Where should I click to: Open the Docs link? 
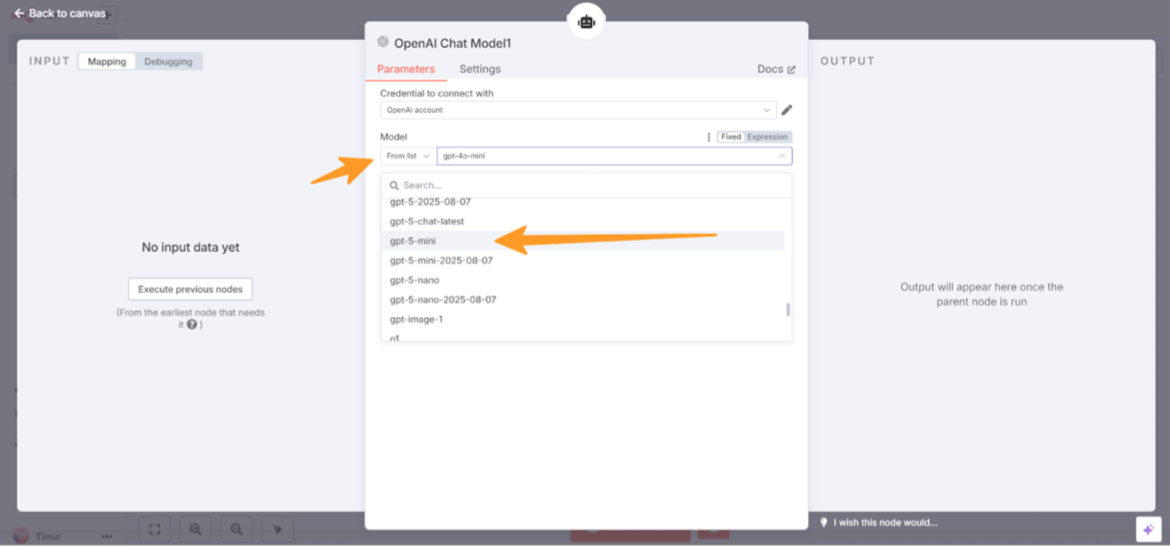(776, 69)
